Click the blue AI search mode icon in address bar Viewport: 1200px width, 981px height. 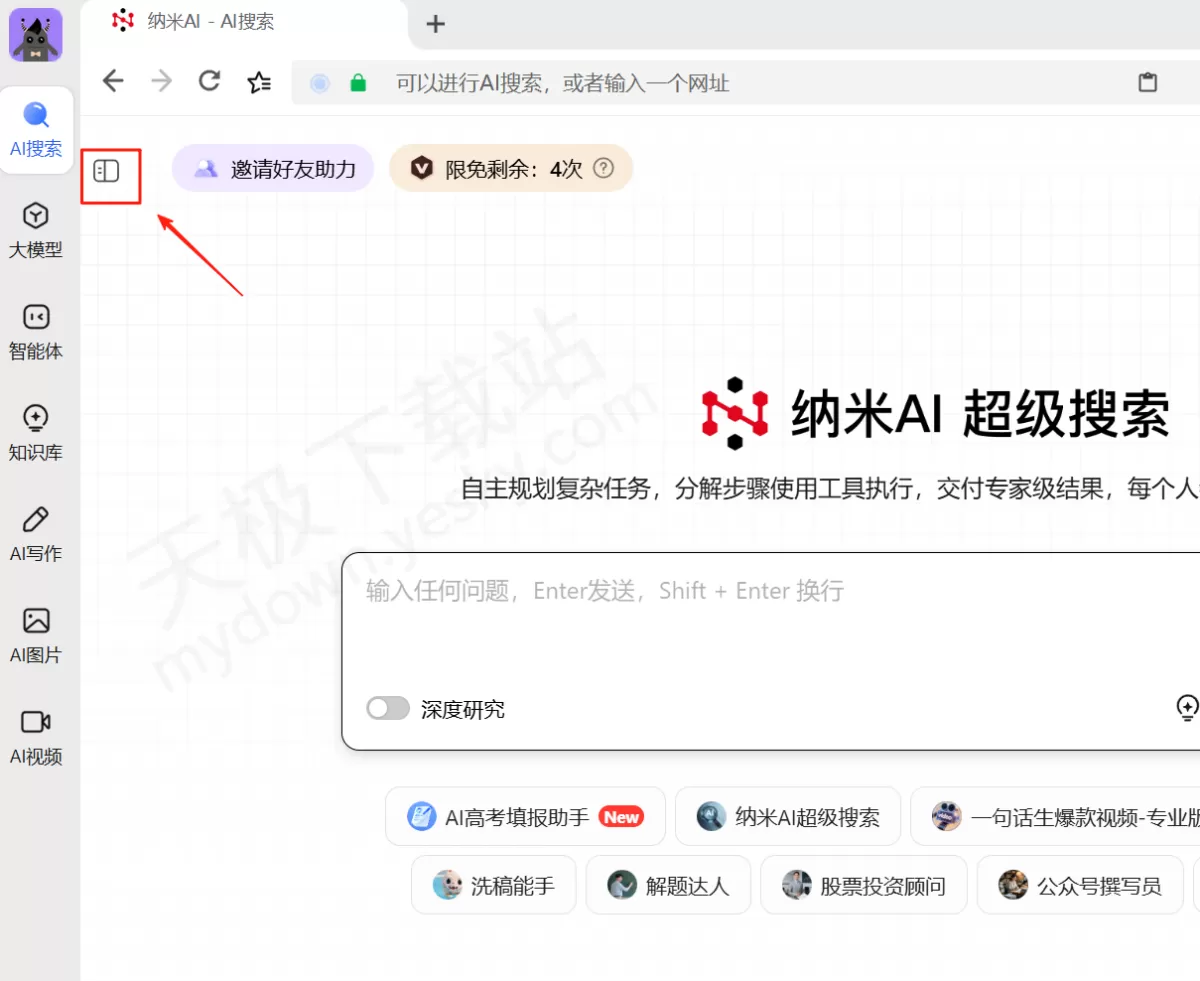320,83
